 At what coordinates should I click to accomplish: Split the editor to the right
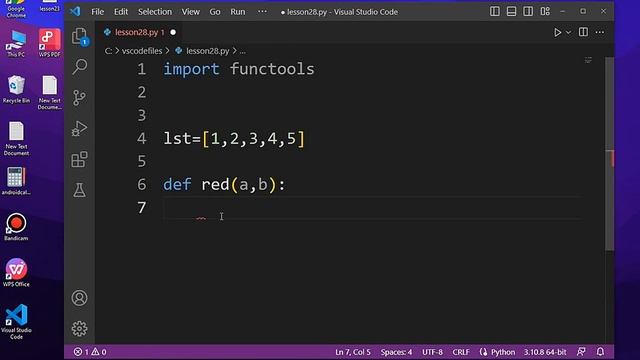[x=583, y=32]
